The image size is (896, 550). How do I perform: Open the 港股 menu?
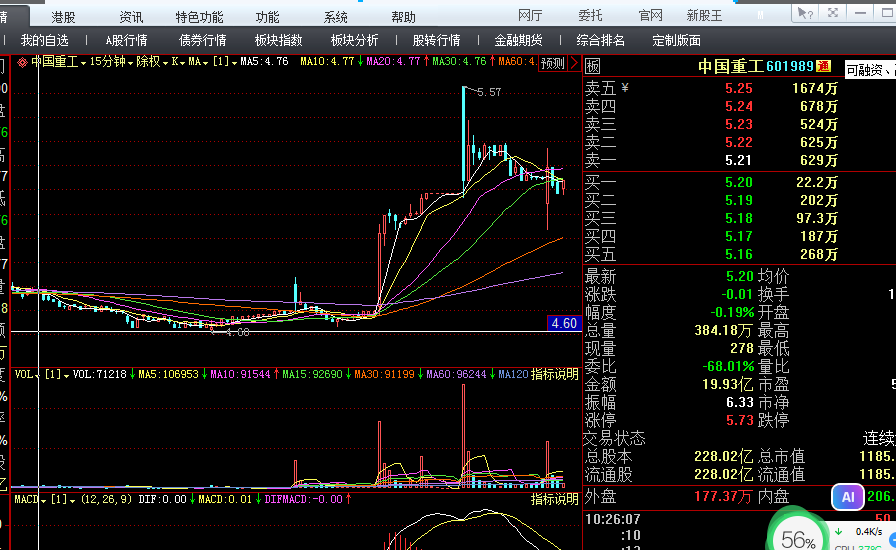tap(63, 17)
